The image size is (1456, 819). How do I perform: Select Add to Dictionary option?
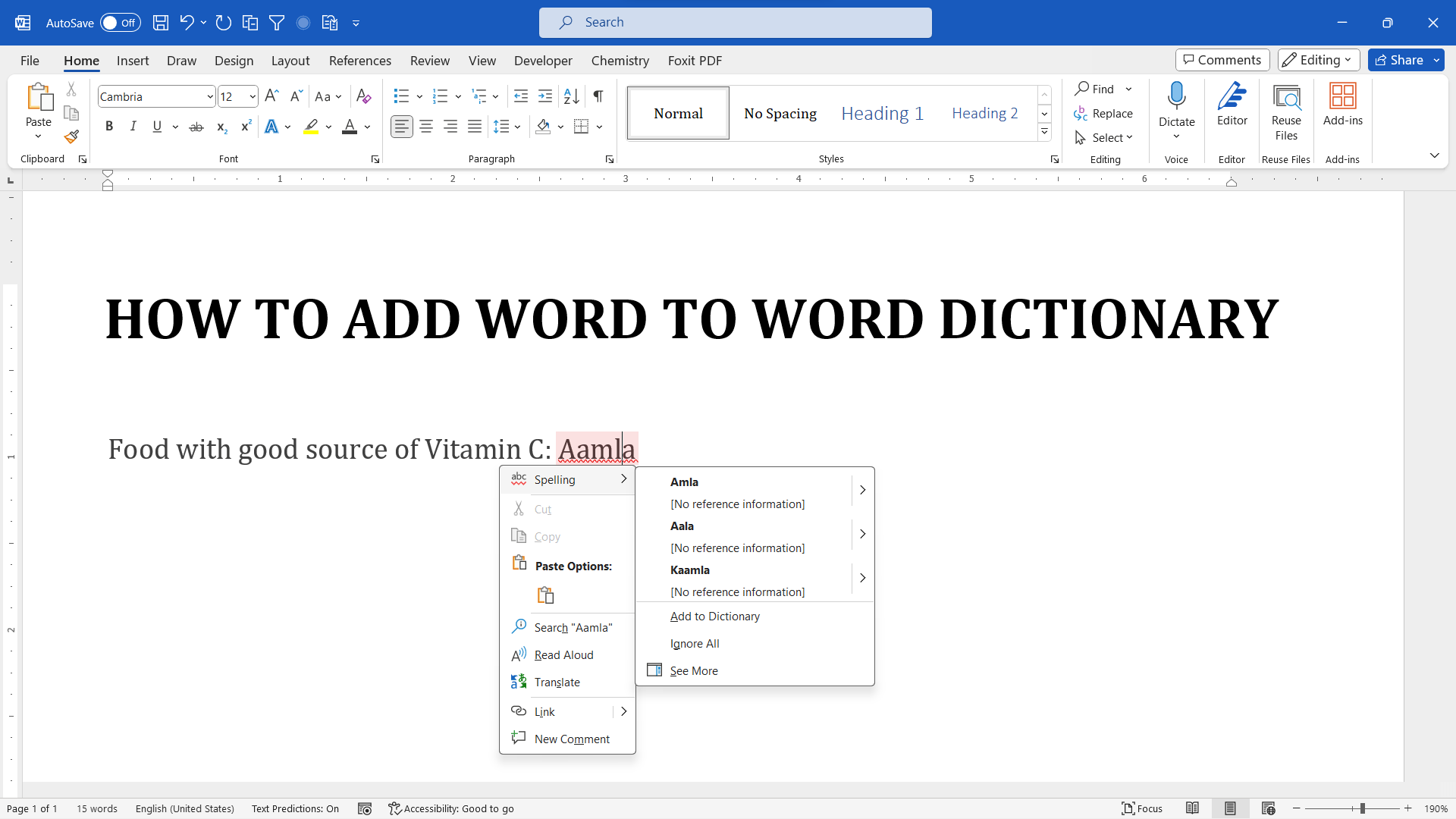pos(715,615)
